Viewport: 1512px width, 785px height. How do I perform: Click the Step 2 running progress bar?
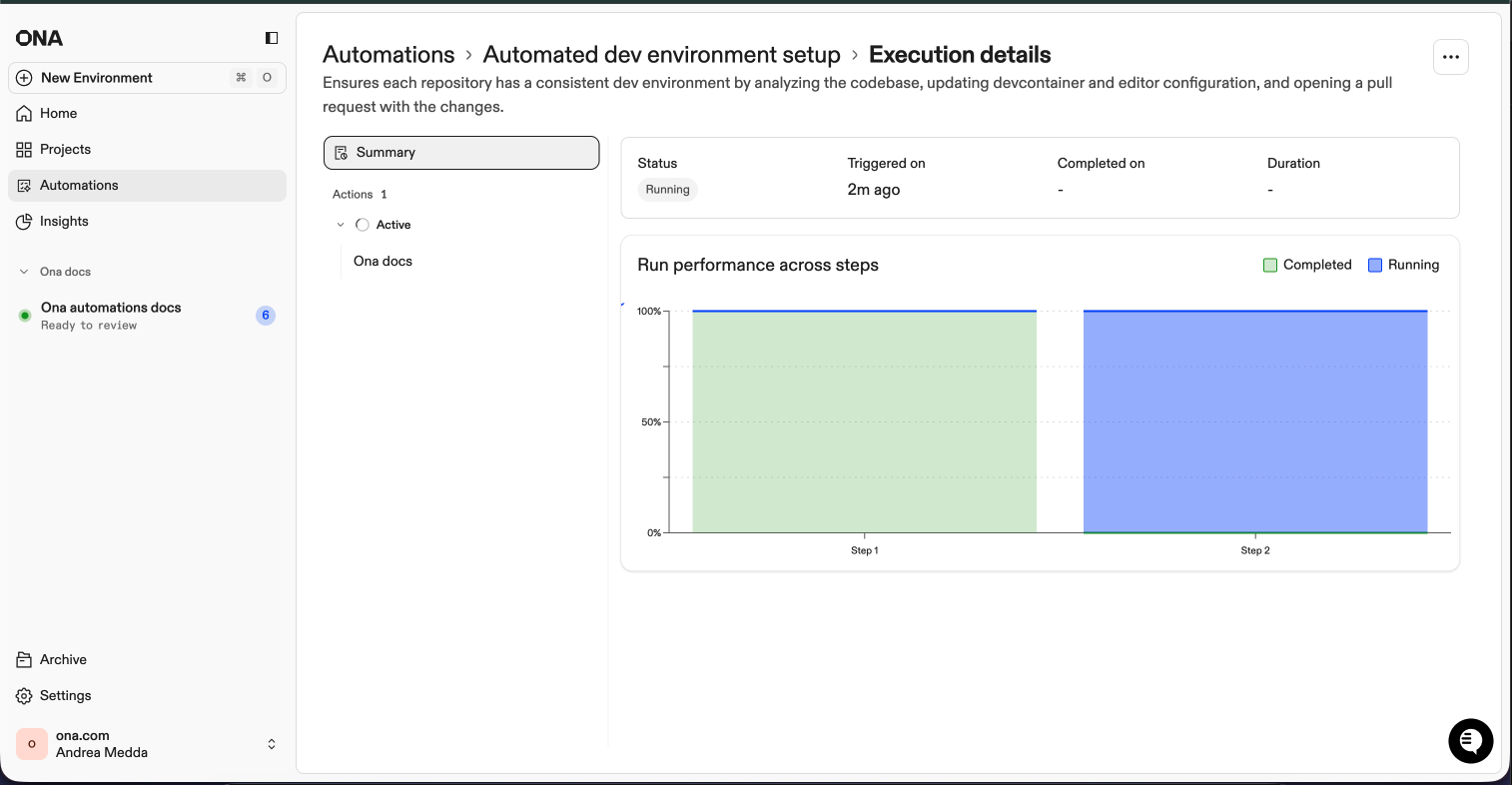(1254, 419)
